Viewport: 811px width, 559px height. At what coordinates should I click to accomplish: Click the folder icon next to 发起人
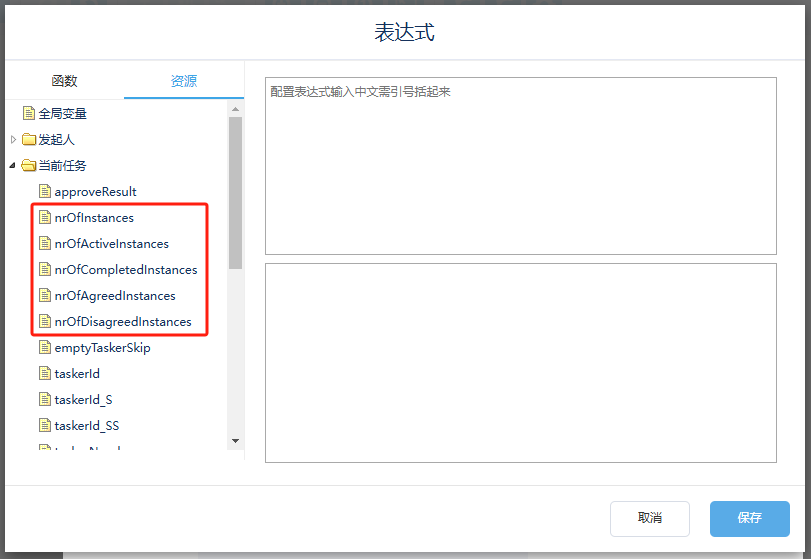click(29, 140)
